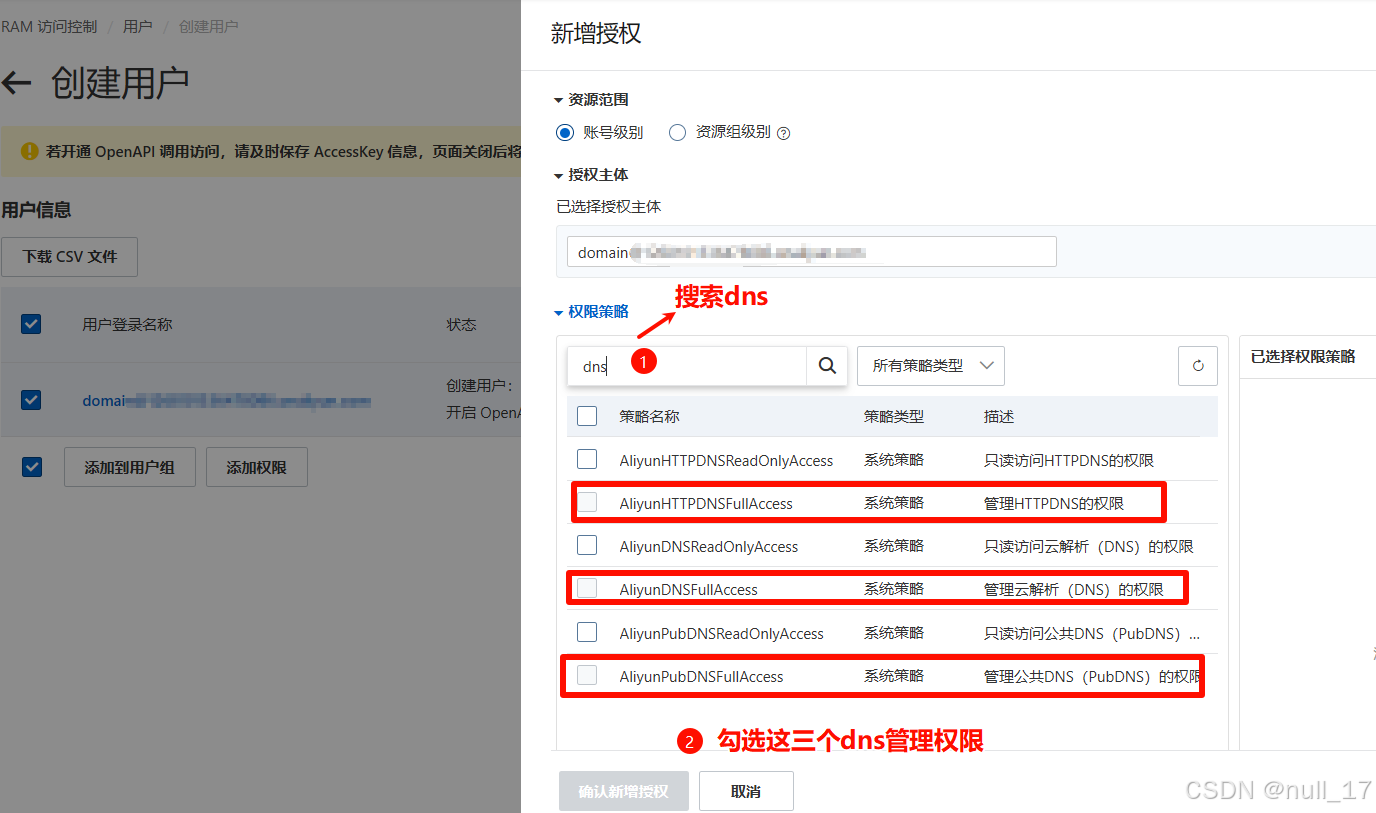Check the select-all checkbox in the 策略名称 header
Viewport: 1376px width, 813px height.
pyautogui.click(x=587, y=416)
